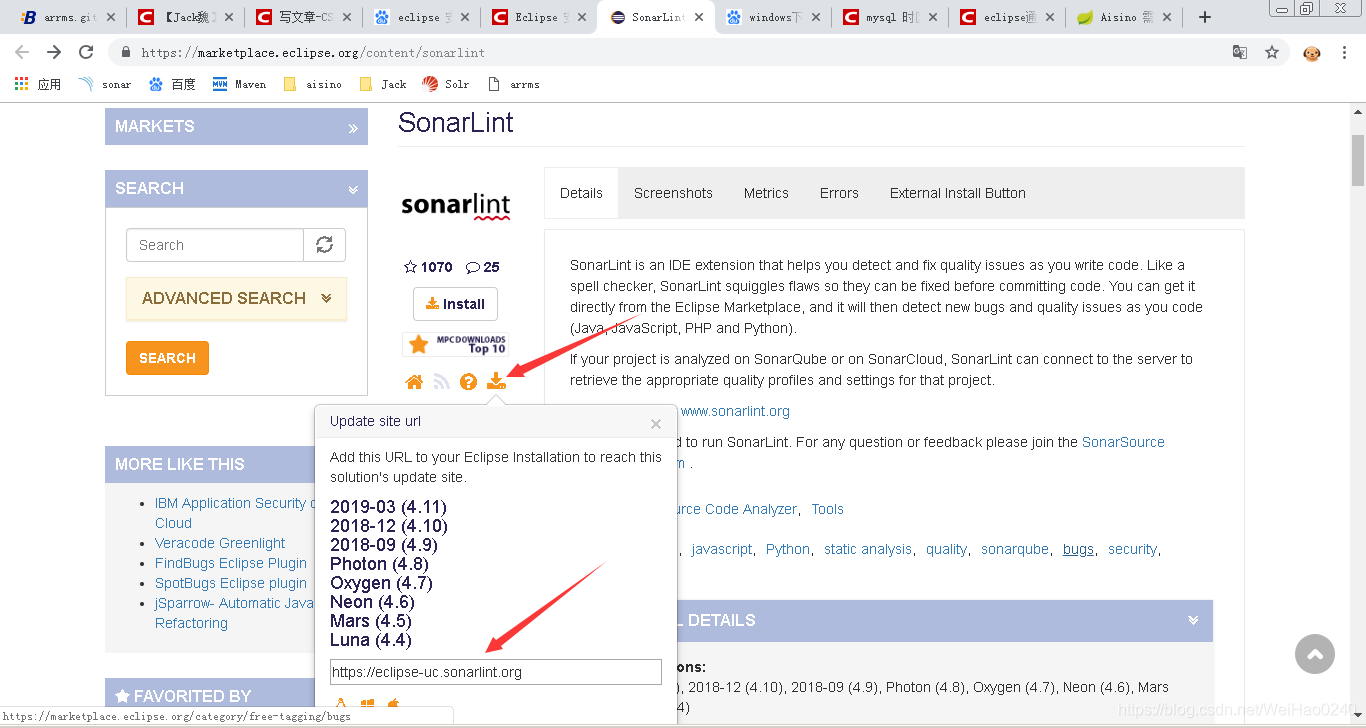Image resolution: width=1366 pixels, height=728 pixels.
Task: Open the SonarLint homepage house icon
Action: pos(414,381)
